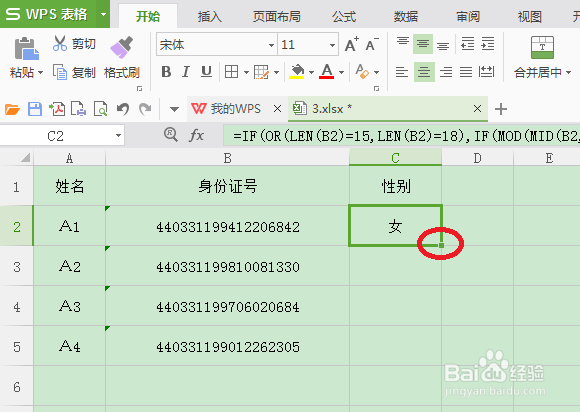This screenshot has height=412, width=580.
Task: Apply cell borders icon
Action: click(x=232, y=72)
